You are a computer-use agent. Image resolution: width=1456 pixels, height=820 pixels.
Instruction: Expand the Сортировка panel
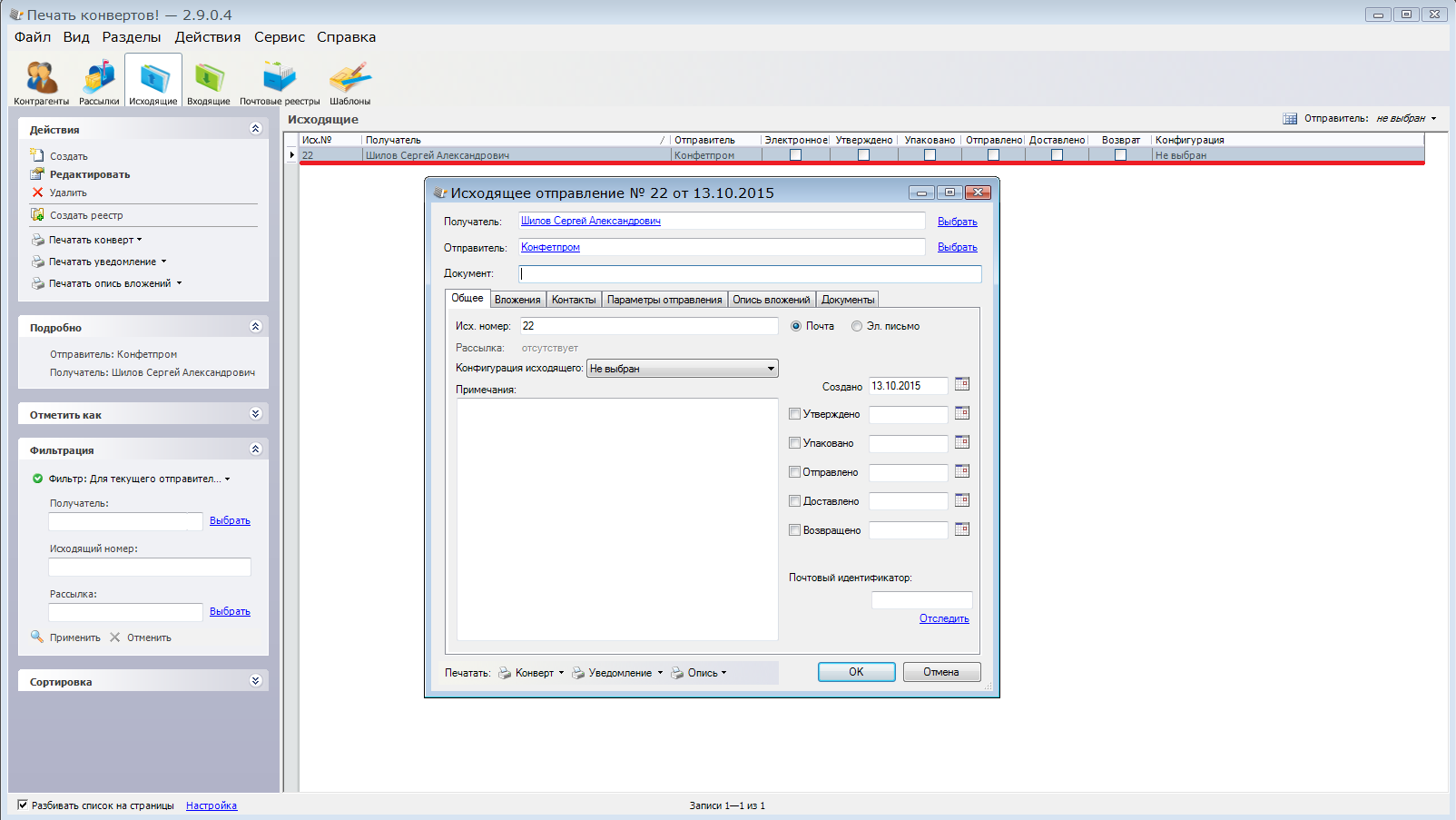point(255,681)
